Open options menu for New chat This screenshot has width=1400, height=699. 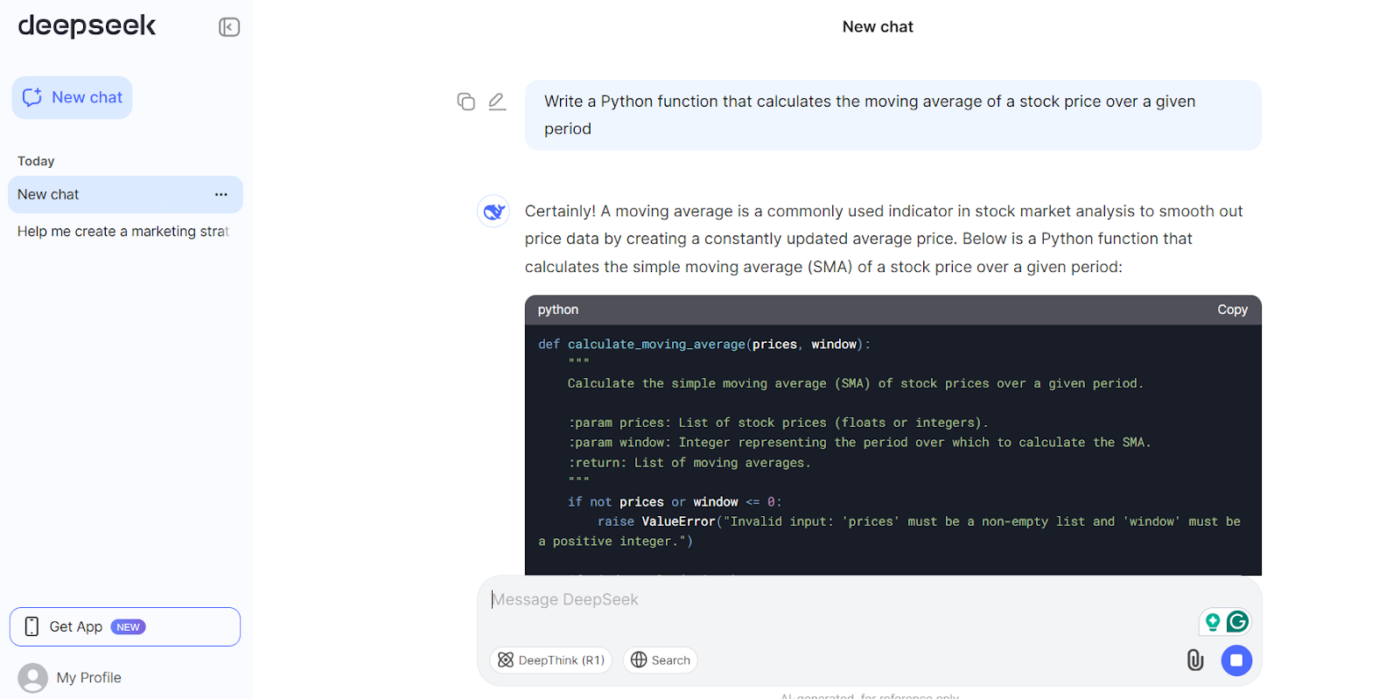(x=221, y=195)
